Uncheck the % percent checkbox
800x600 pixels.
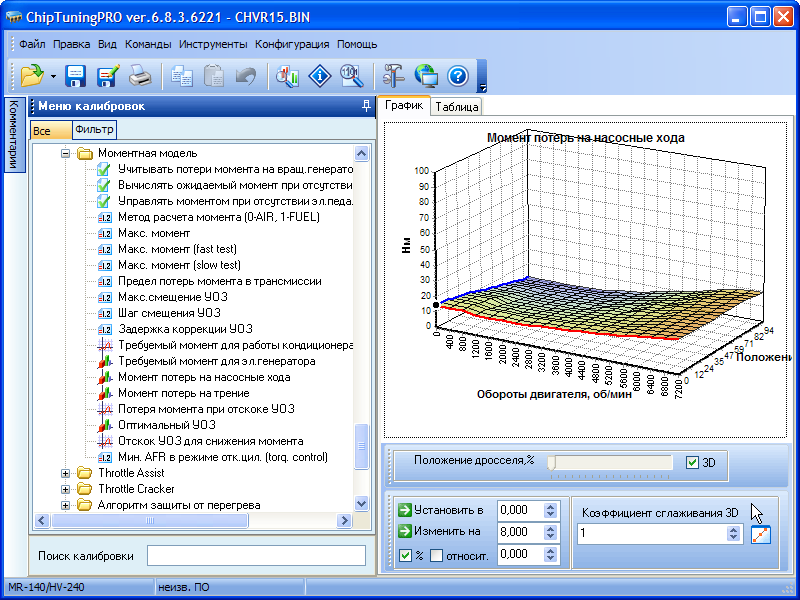405,555
